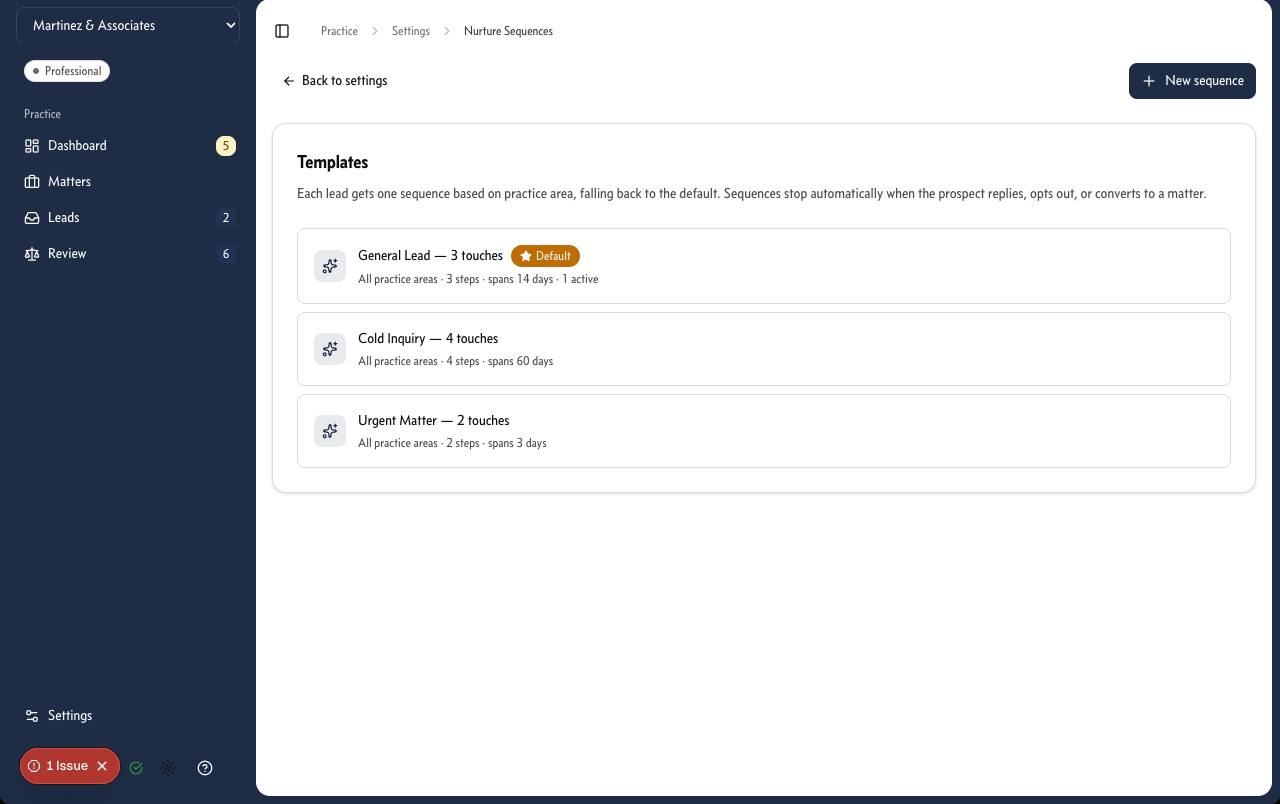The image size is (1280, 804).
Task: Click the Review scales icon
Action: [x=32, y=254]
